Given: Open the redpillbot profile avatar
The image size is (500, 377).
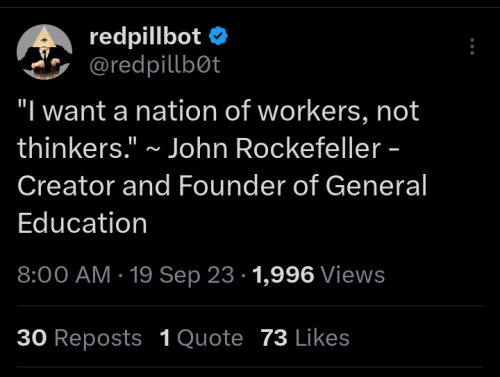Looking at the screenshot, I should tap(44, 52).
